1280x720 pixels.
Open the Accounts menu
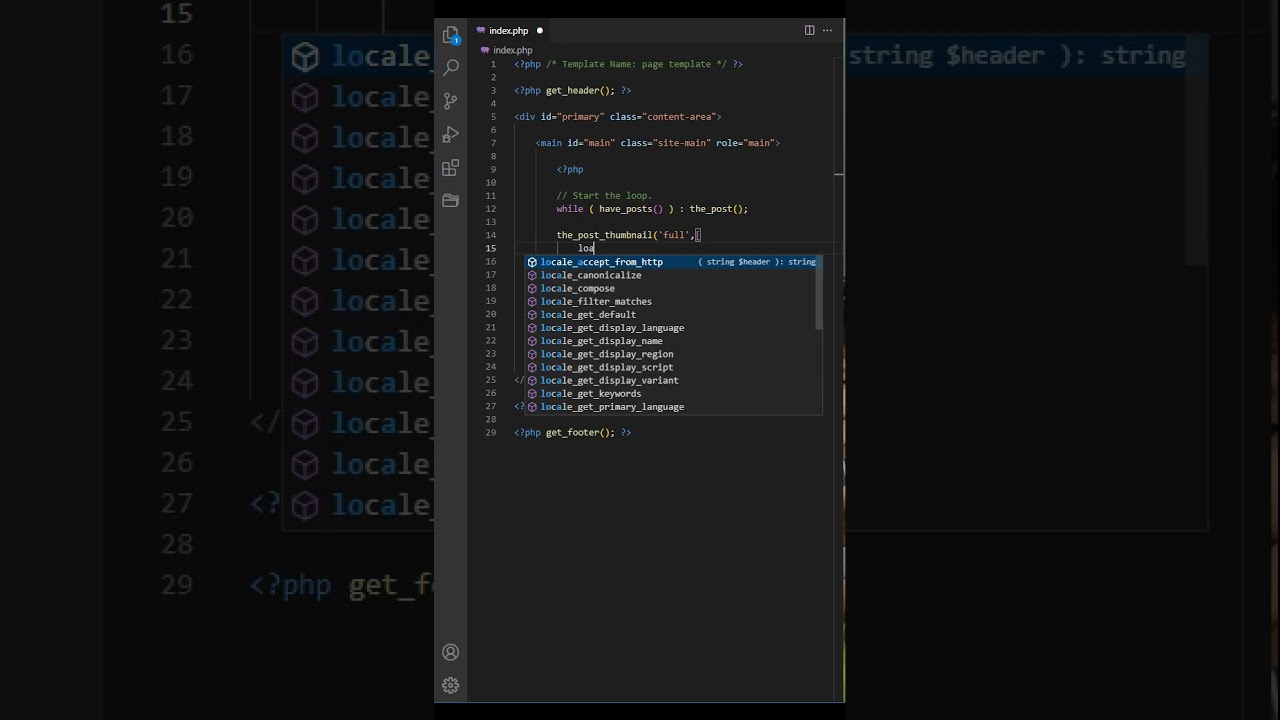click(x=451, y=653)
